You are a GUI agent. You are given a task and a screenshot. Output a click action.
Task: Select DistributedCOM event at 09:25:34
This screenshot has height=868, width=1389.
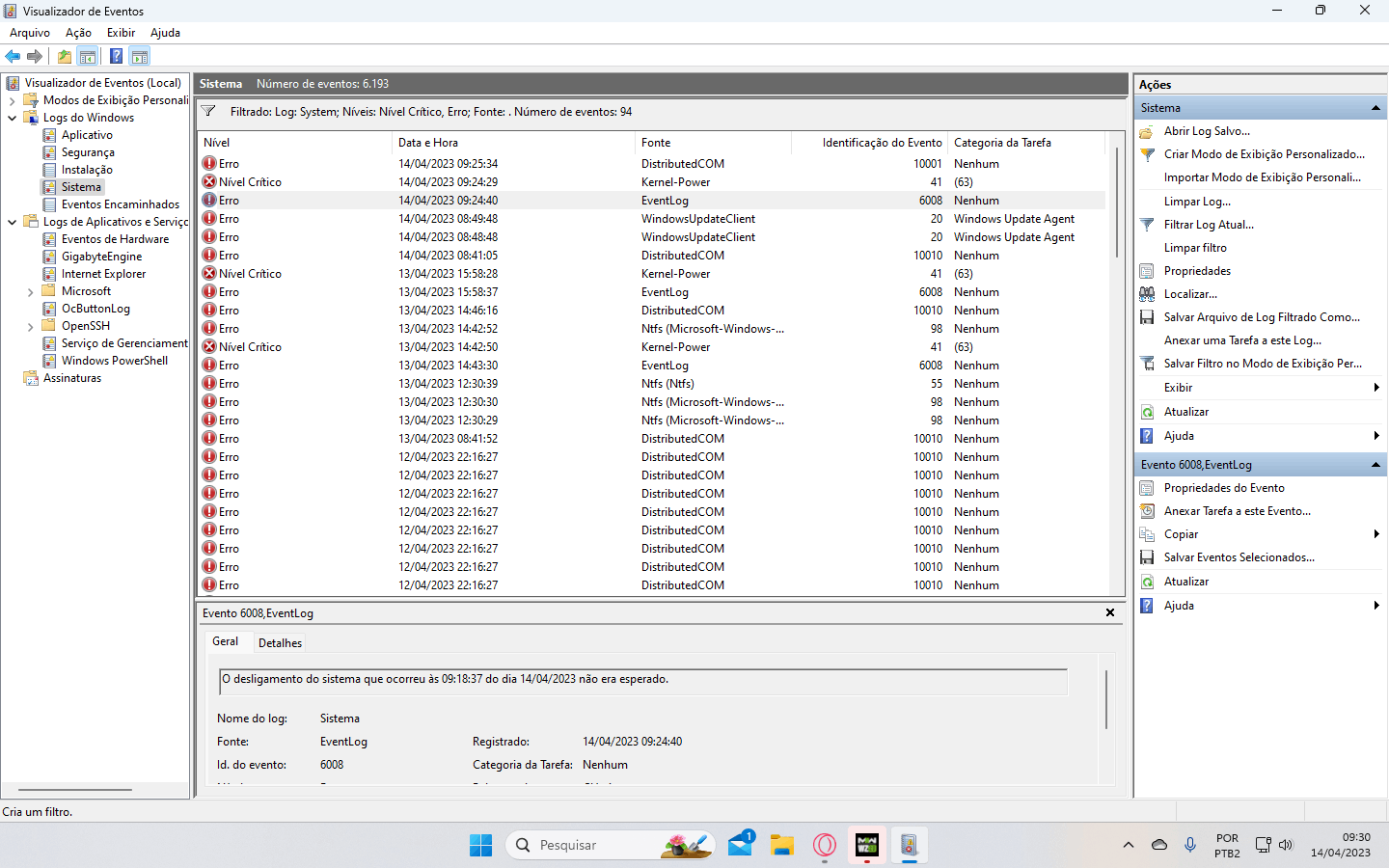tap(652, 164)
